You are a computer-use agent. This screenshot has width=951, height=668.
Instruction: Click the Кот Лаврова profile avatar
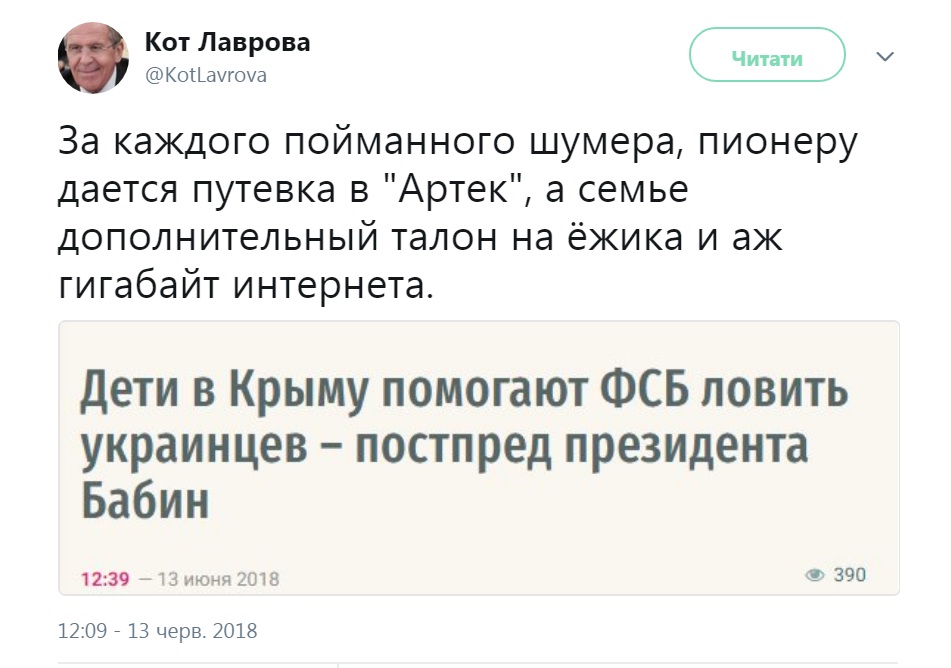(x=93, y=58)
